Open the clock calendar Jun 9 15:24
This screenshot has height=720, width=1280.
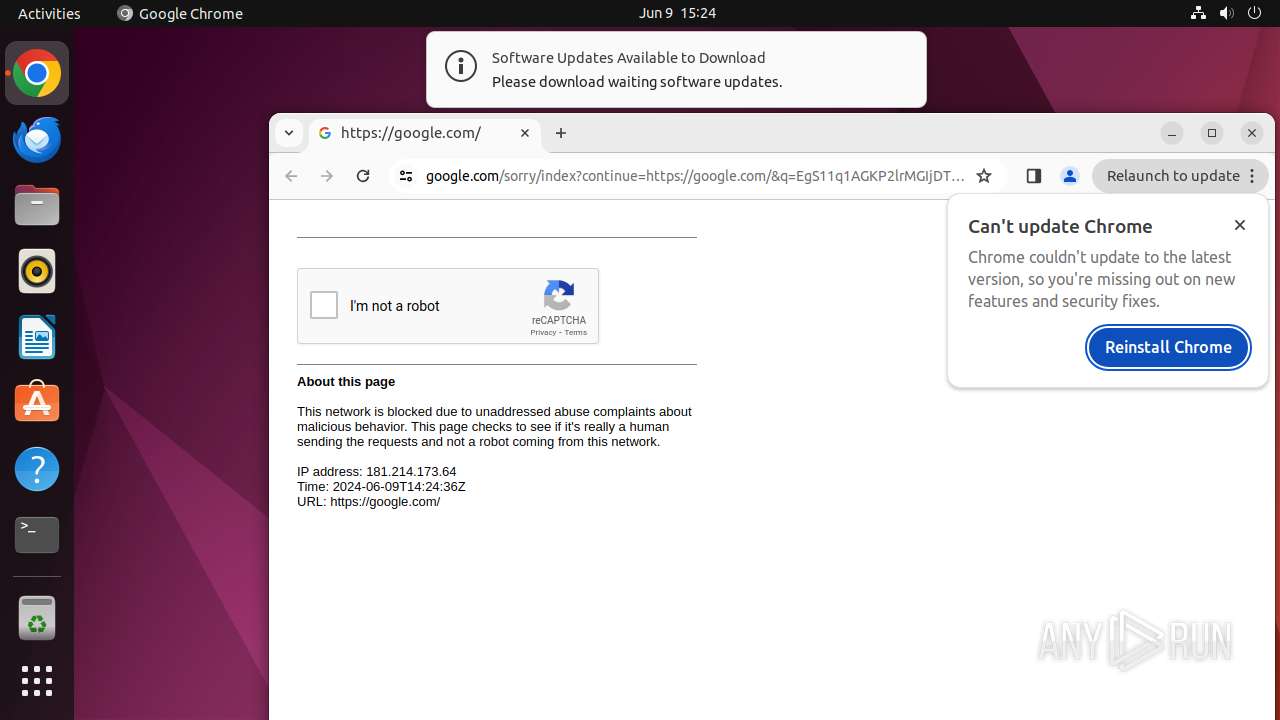point(677,13)
